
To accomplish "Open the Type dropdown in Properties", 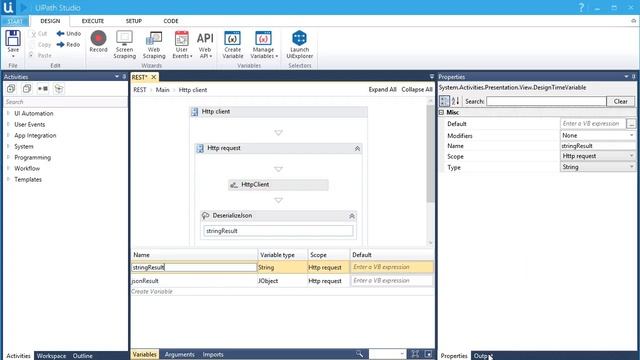I will pyautogui.click(x=631, y=167).
